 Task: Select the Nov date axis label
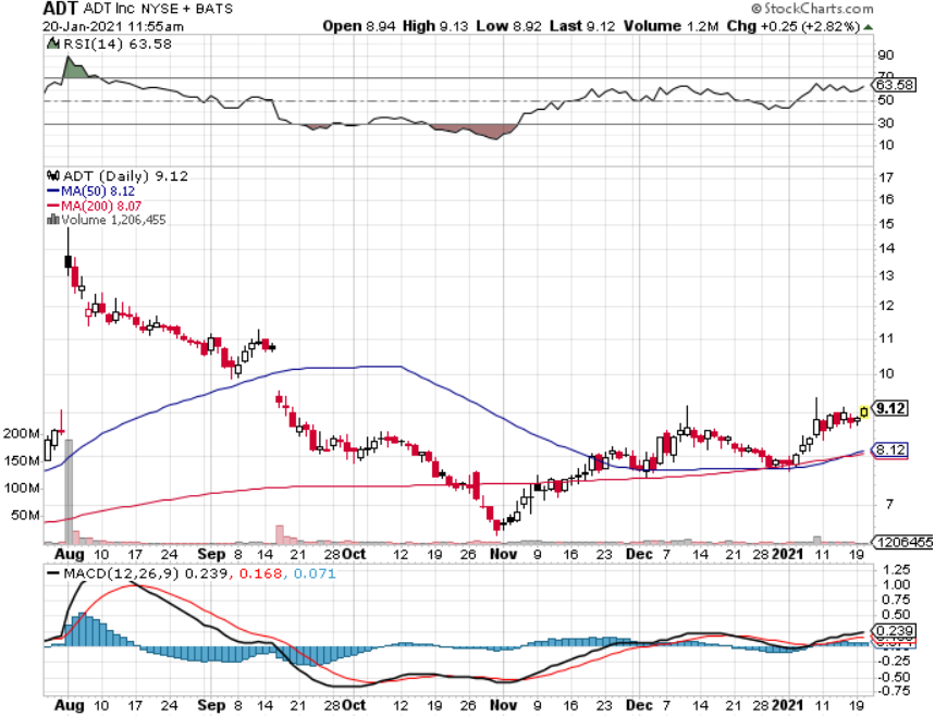(x=503, y=553)
